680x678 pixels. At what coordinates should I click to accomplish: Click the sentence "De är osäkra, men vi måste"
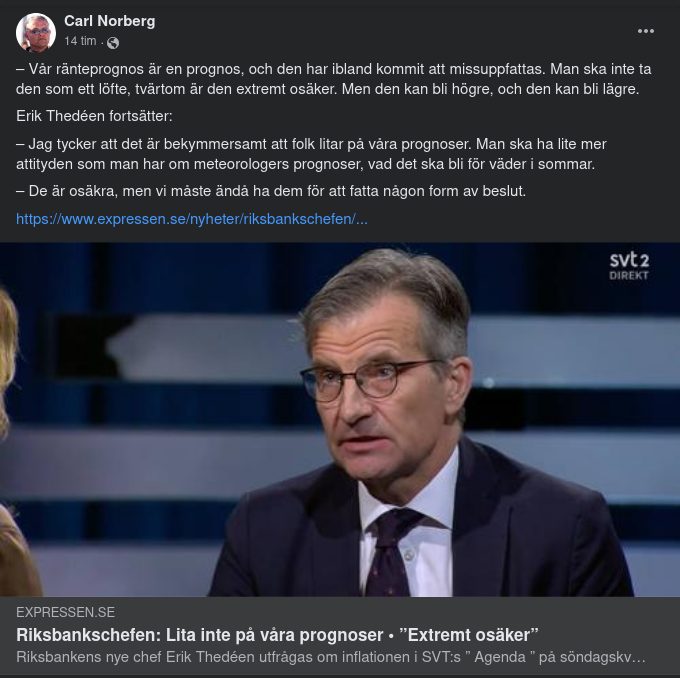pyautogui.click(x=270, y=191)
